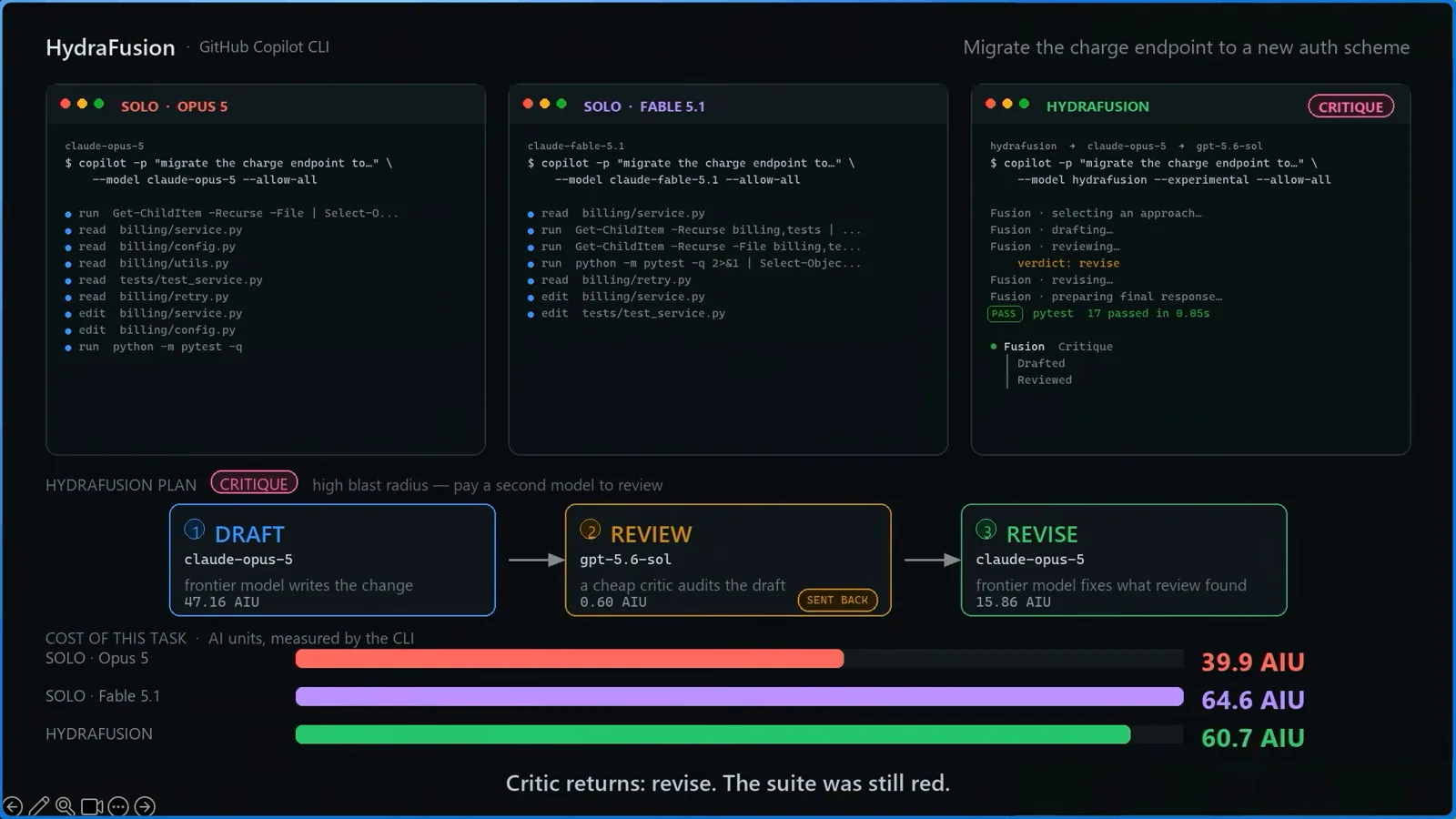The height and width of the screenshot is (819, 1456).
Task: Click the "SOLO · FABLE 5.1" terminal title
Action: point(644,106)
